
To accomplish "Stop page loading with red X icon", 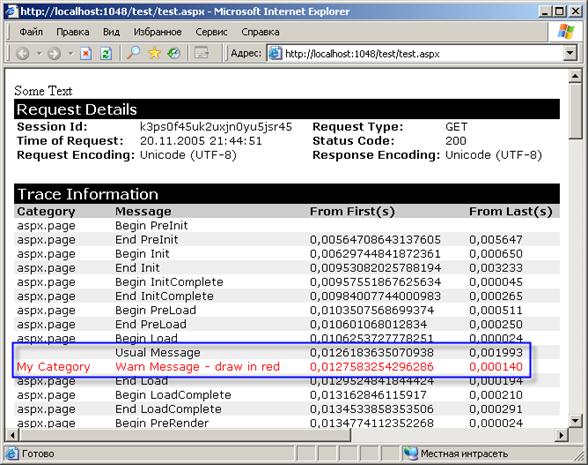I will click(86, 54).
